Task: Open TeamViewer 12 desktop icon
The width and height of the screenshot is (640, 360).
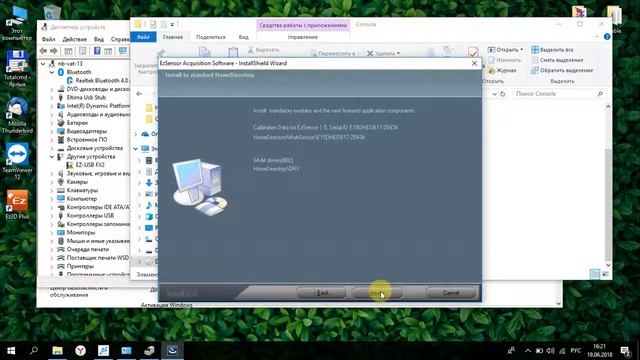Action: click(x=17, y=162)
